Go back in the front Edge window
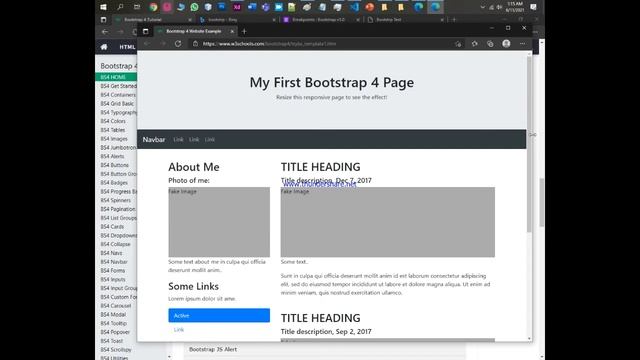640x360 pixels. (147, 44)
